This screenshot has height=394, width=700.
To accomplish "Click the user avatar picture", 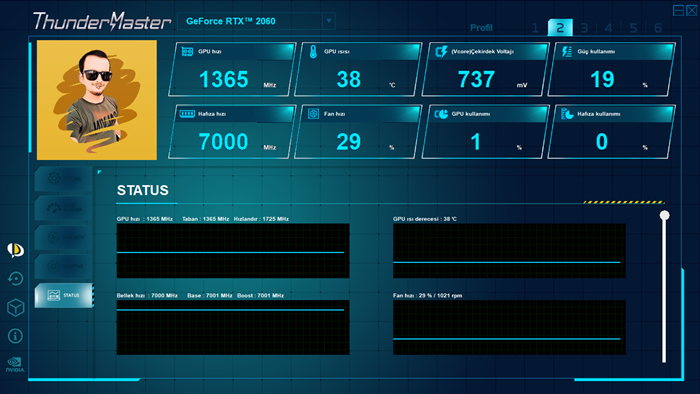I will (97, 100).
